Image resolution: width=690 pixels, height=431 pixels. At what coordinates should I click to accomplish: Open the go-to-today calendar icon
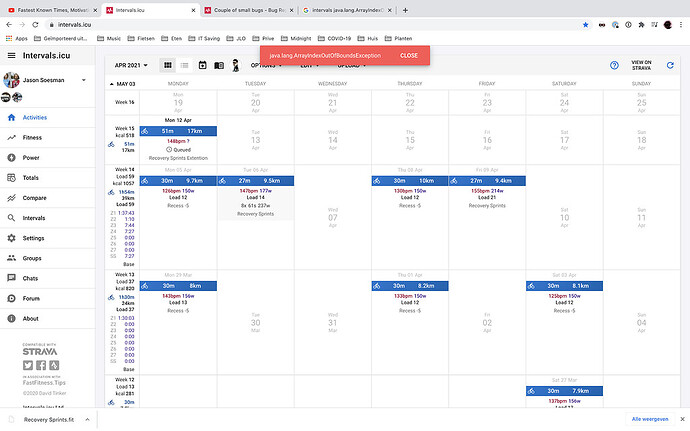(202, 66)
